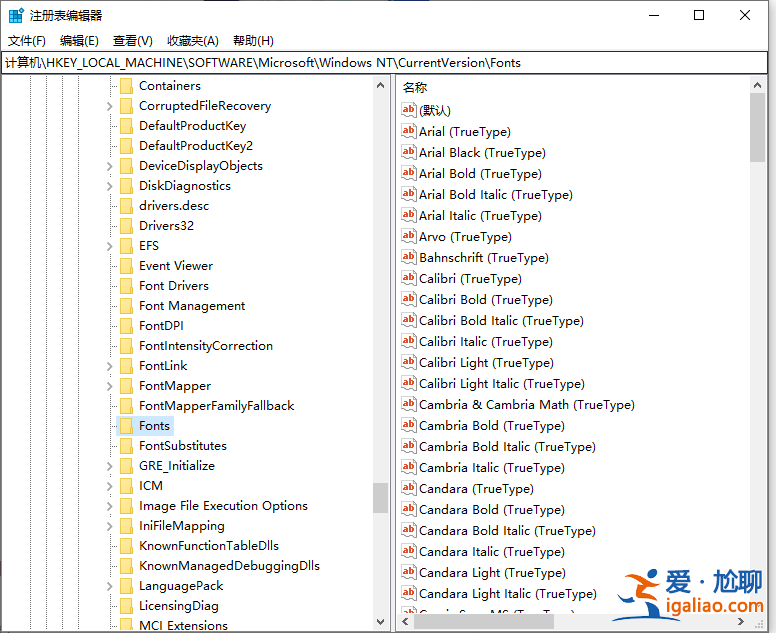
Task: Select the FontDPI folder icon
Action: coord(127,326)
